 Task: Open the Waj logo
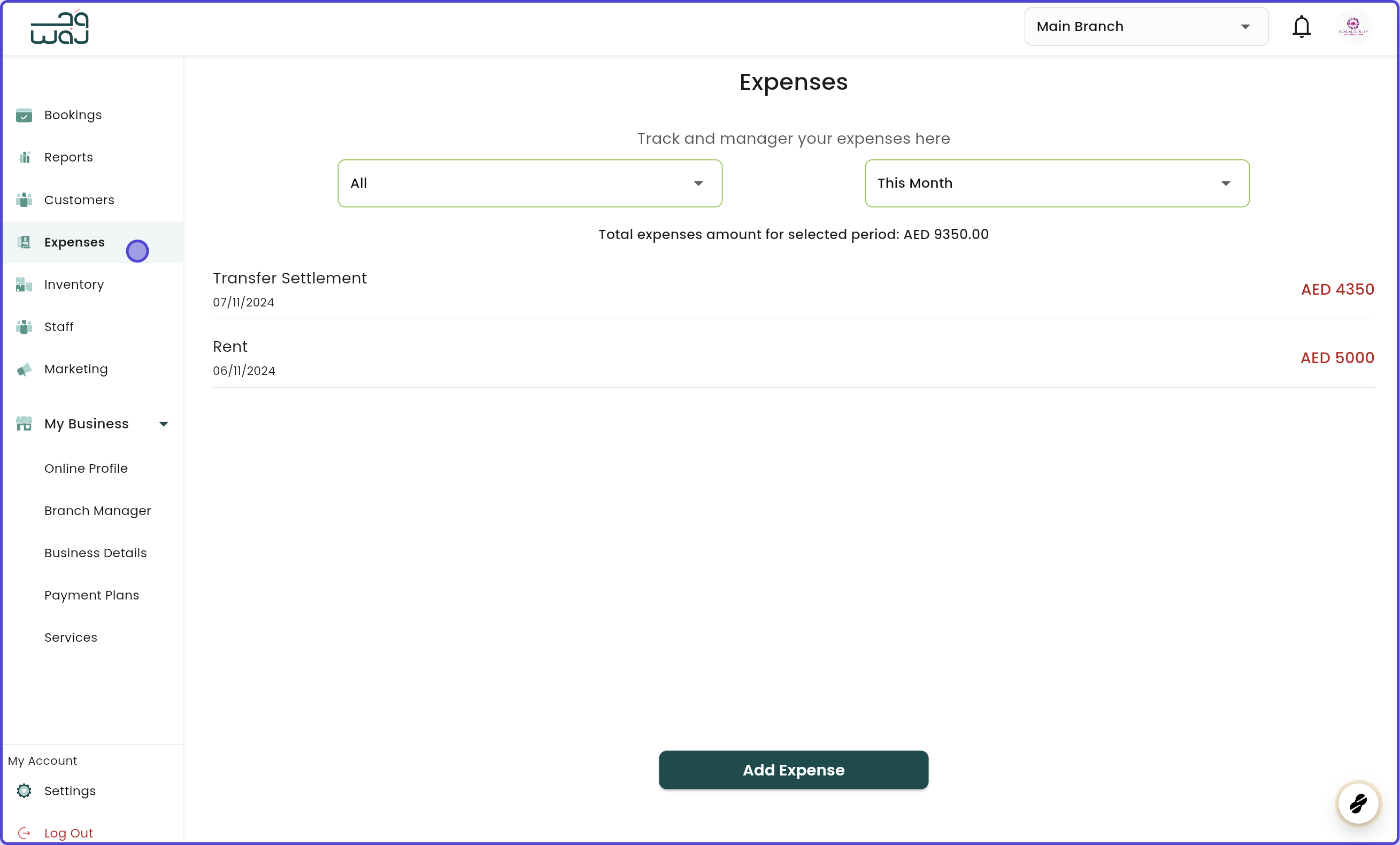pos(59,27)
